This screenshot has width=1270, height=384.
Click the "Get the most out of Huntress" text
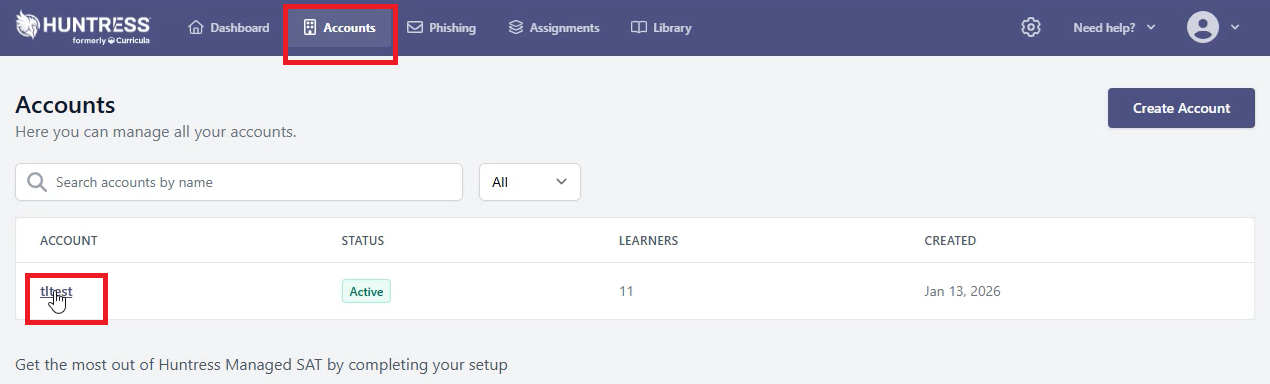tap(262, 365)
